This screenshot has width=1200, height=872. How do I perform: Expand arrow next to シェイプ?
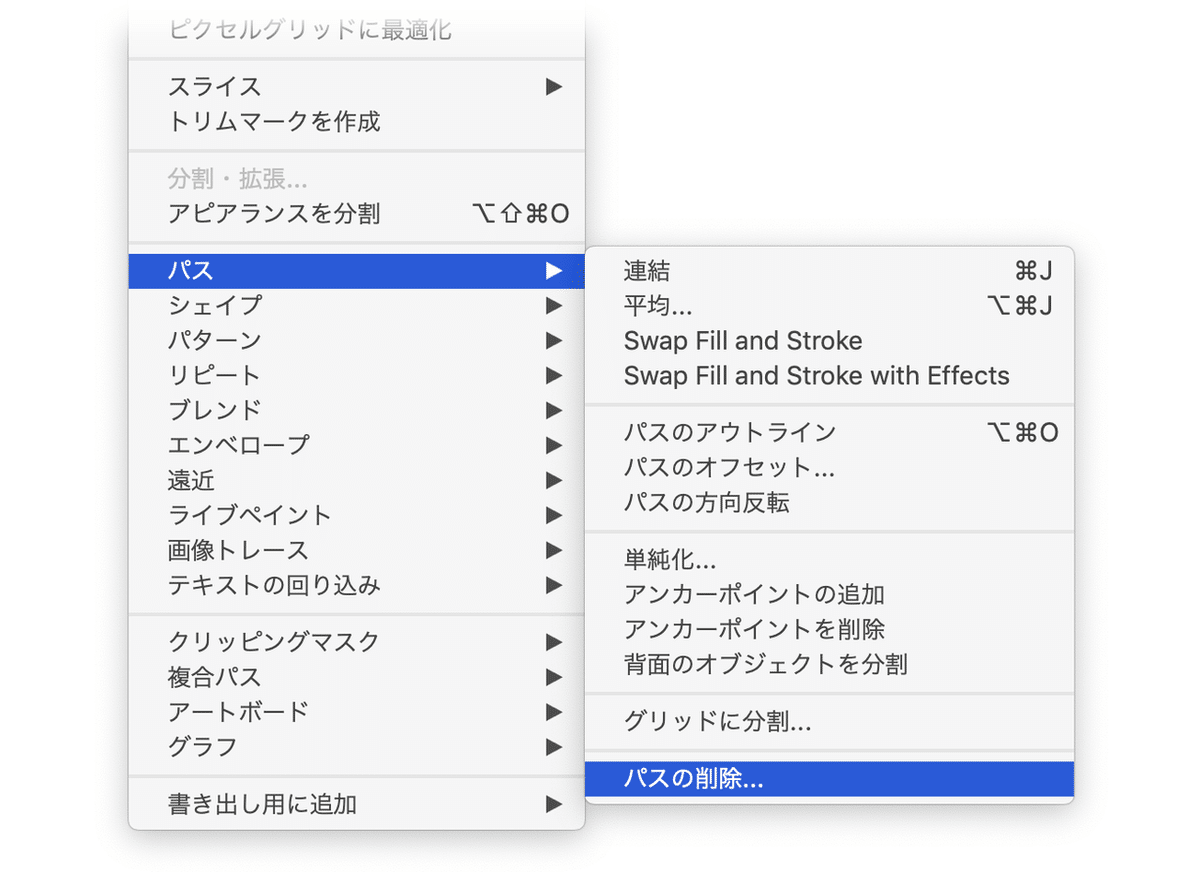[553, 305]
